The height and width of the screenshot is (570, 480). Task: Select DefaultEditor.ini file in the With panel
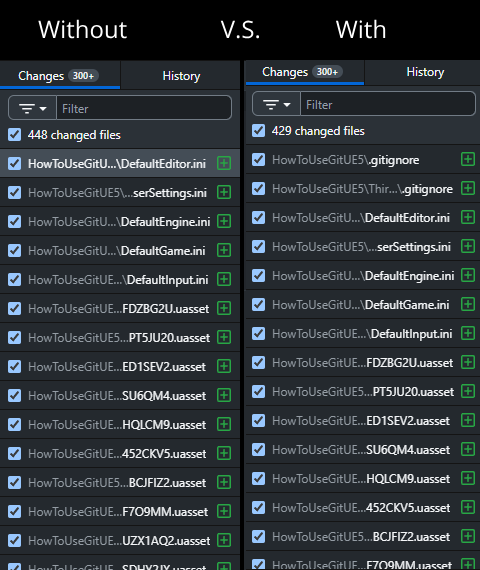(363, 217)
